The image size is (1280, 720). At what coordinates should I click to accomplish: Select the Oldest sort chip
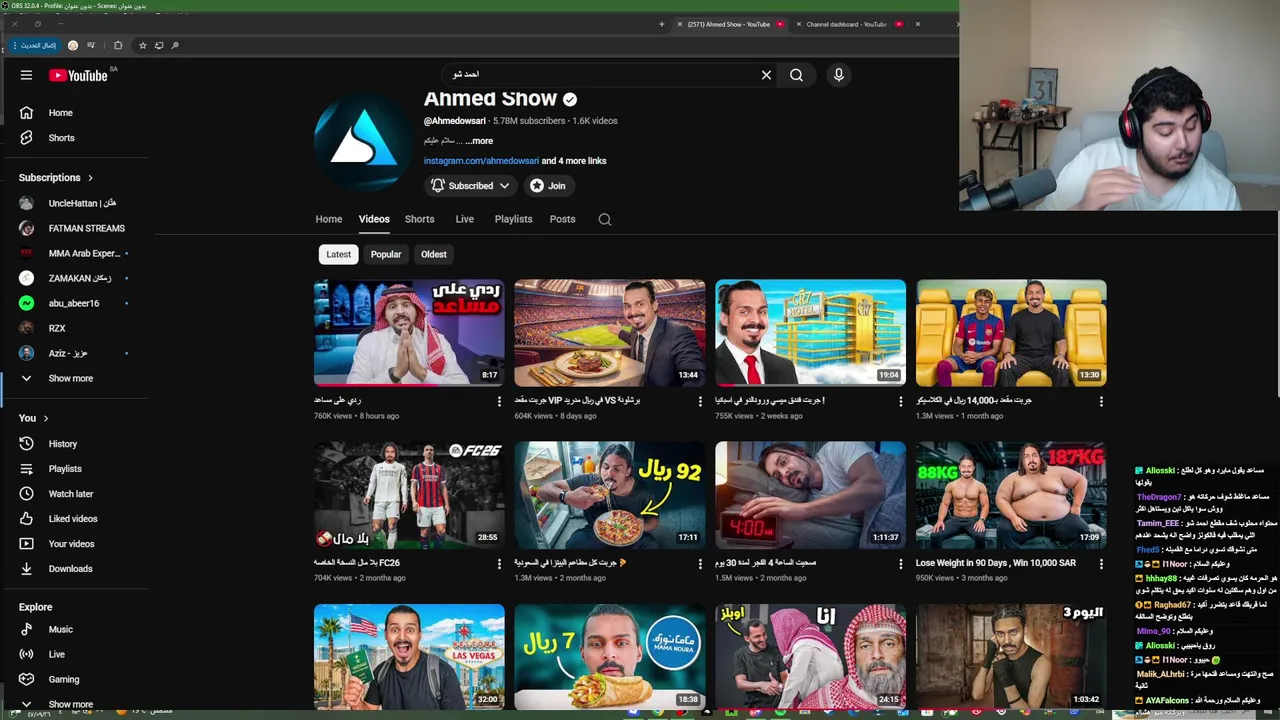point(434,254)
